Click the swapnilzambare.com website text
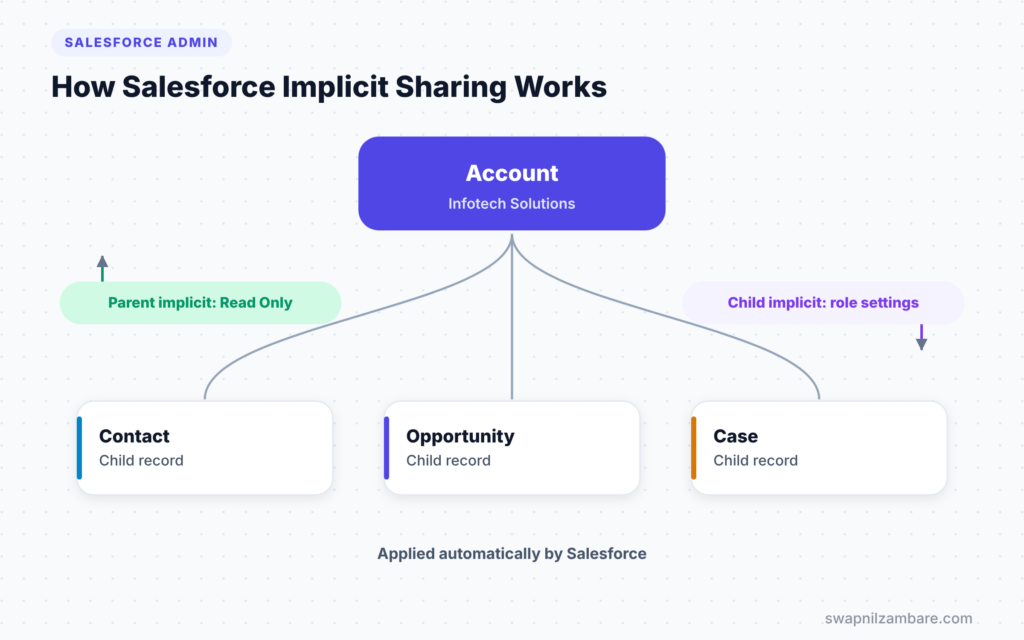Image resolution: width=1024 pixels, height=640 pixels. point(898,618)
